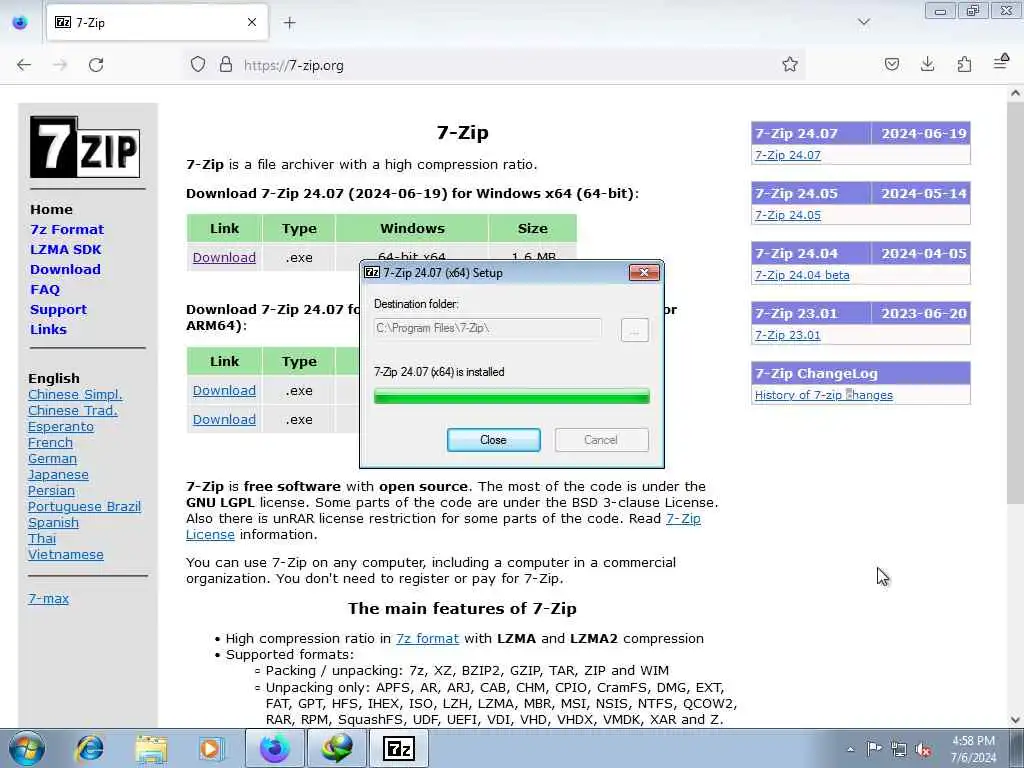The image size is (1024, 768).
Task: Open the Firefox extensions puzzle icon
Action: pos(964,64)
